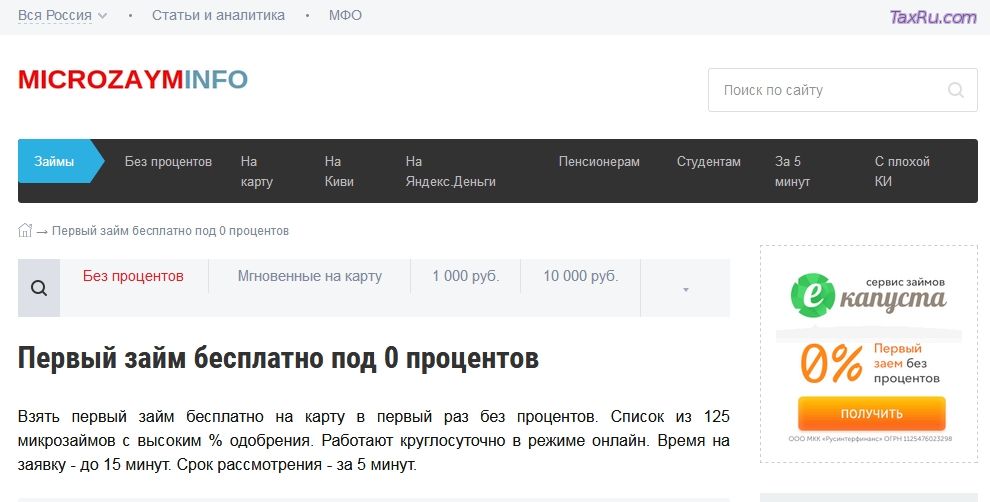The width and height of the screenshot is (990, 502).
Task: Go to На карту menu item
Action: 256,171
